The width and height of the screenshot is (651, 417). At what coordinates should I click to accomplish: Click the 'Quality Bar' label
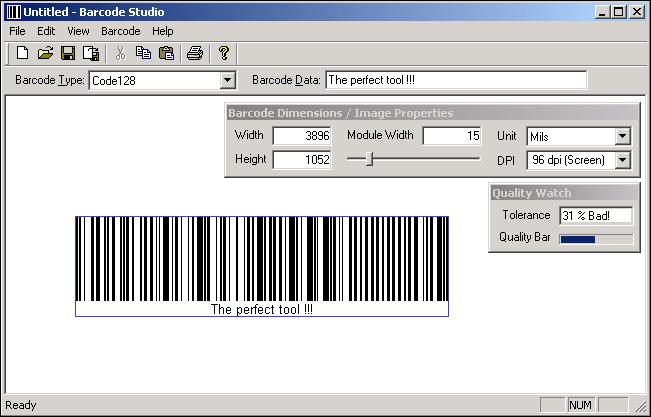coord(525,237)
